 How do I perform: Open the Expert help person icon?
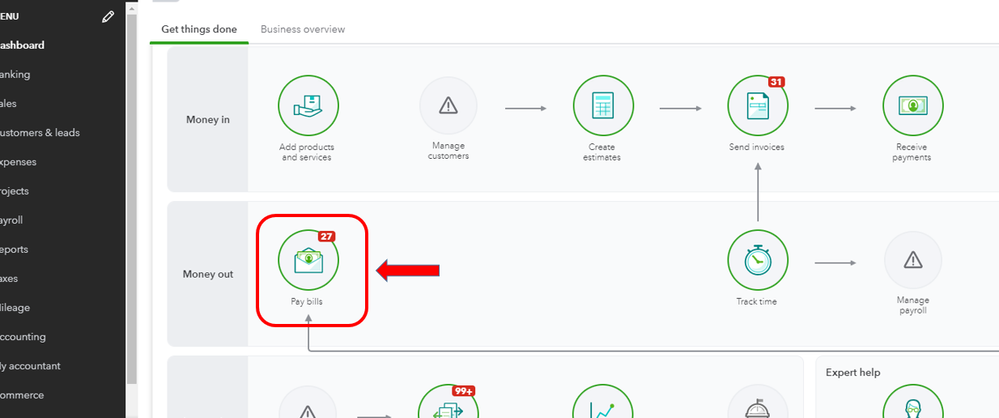[x=912, y=401]
